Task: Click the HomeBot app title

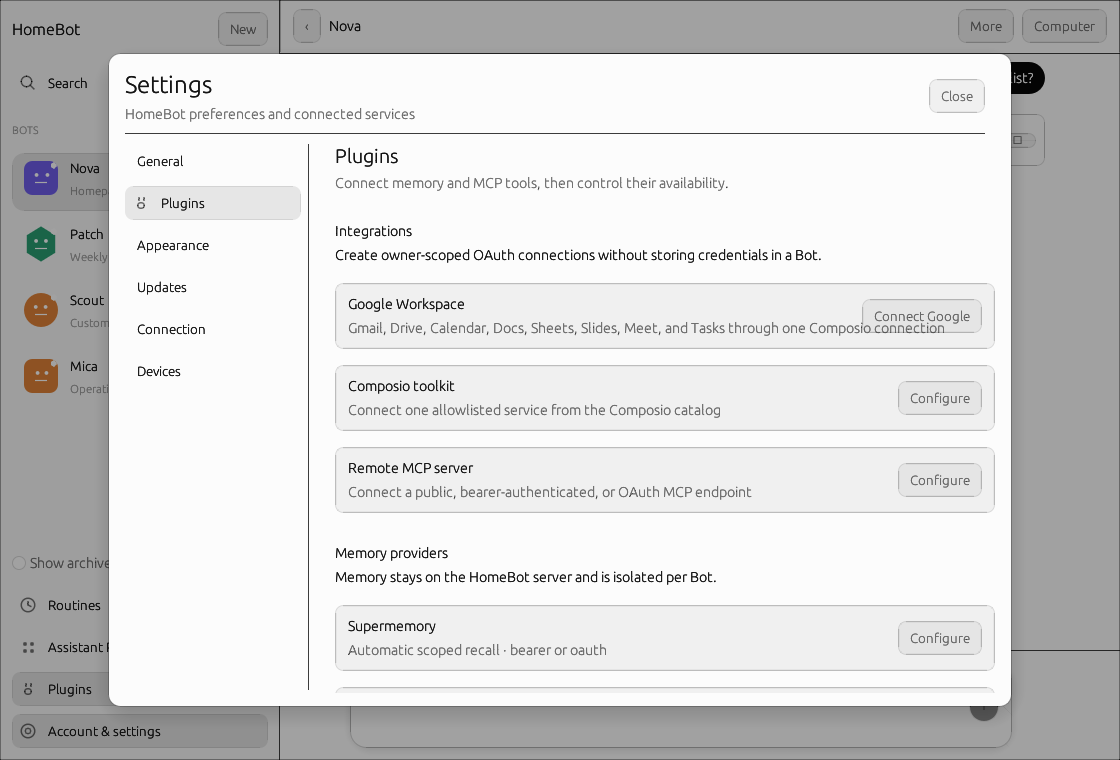Action: [x=46, y=29]
